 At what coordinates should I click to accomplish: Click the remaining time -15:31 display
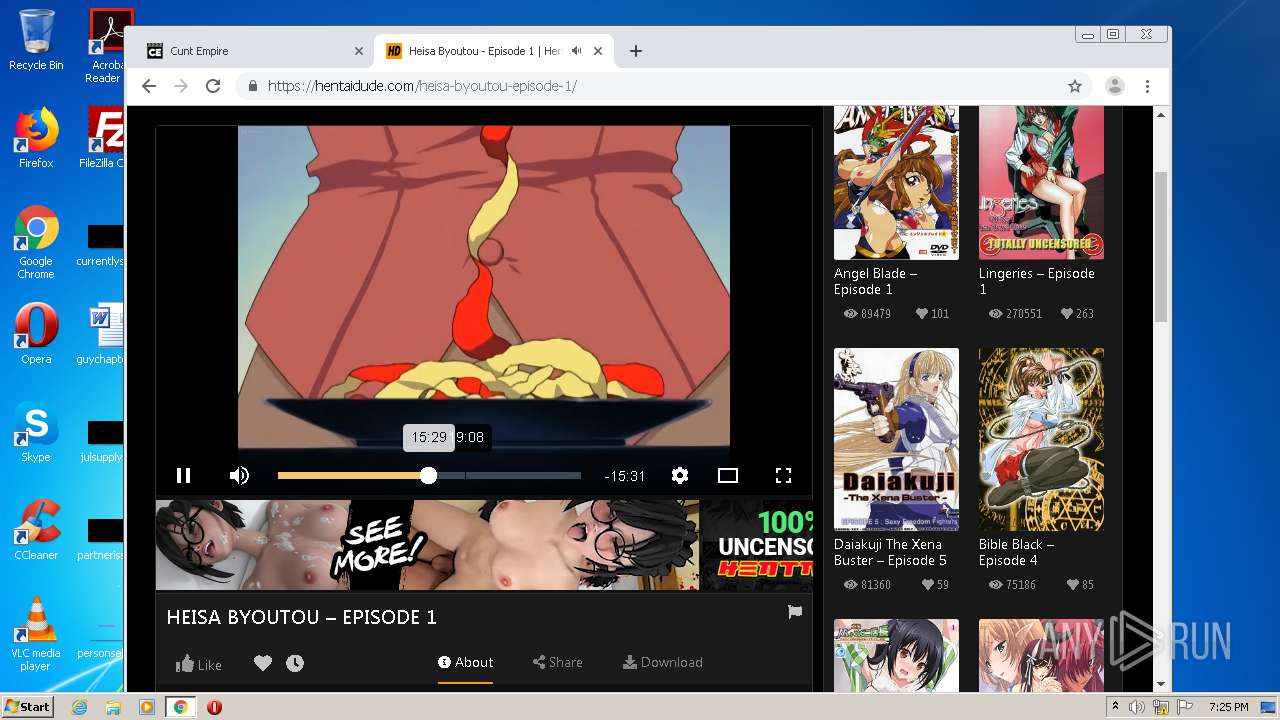point(625,477)
